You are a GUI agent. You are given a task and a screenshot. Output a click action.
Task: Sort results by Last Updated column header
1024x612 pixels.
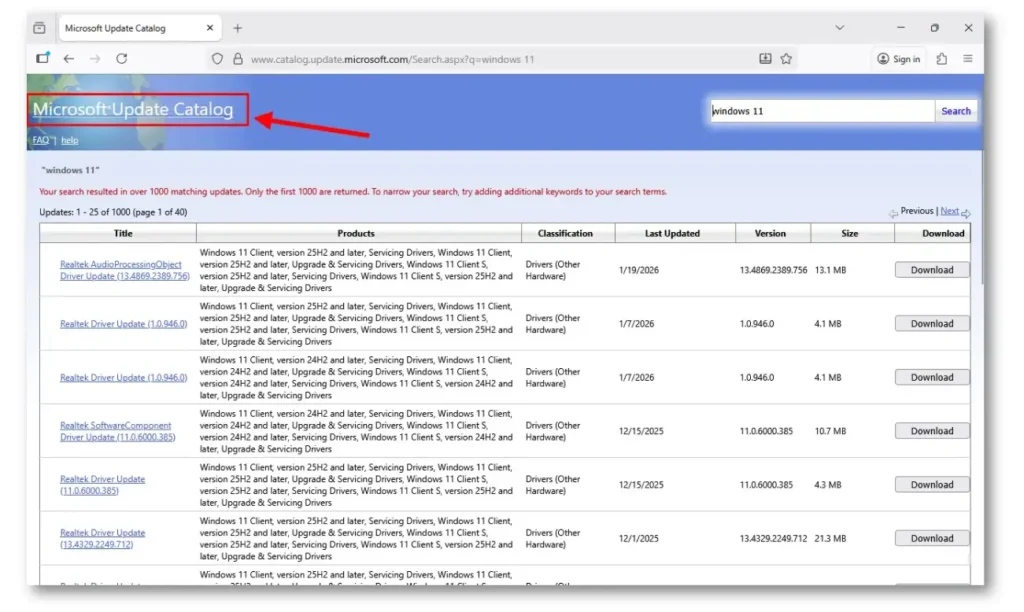pyautogui.click(x=672, y=233)
